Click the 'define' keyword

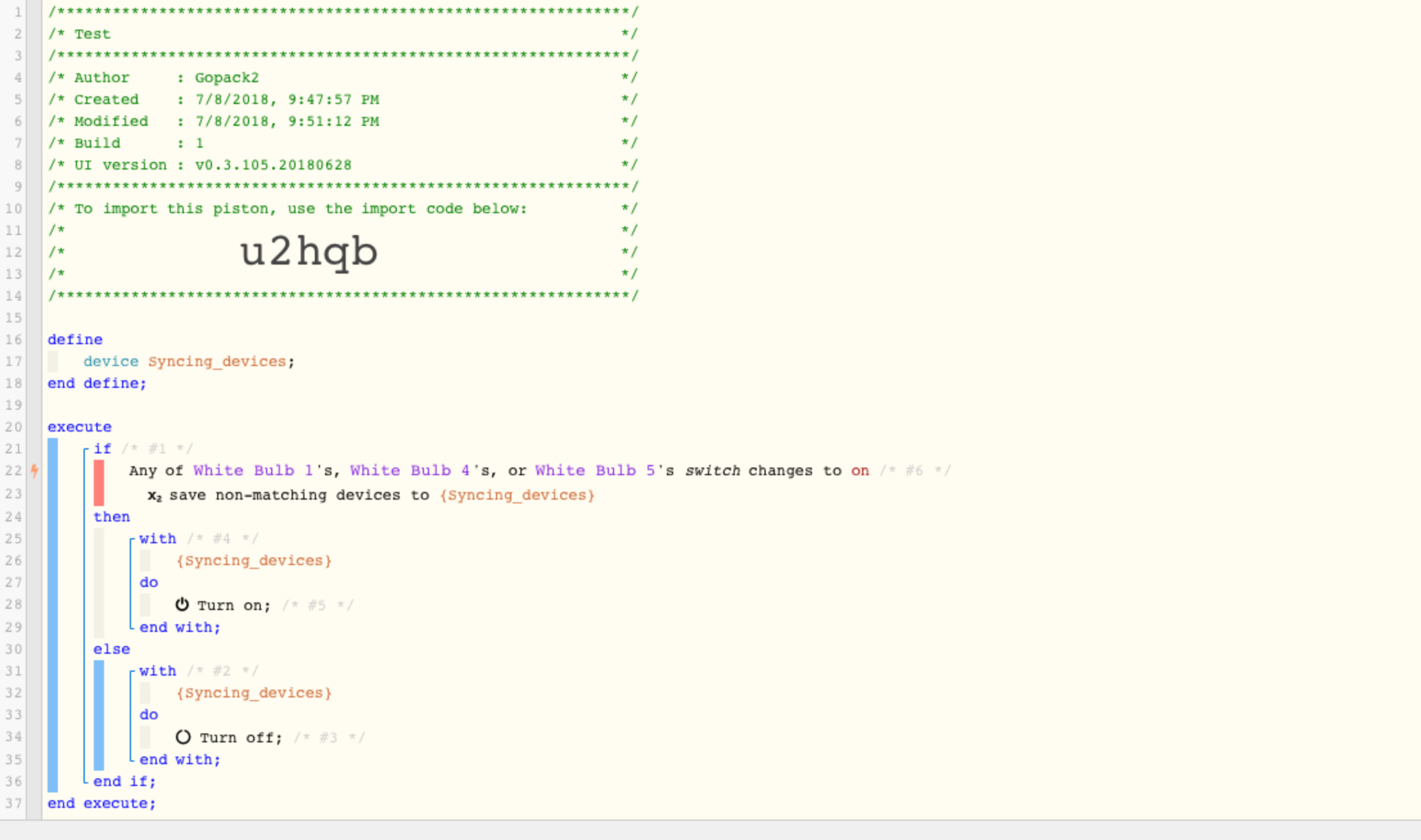pos(75,339)
